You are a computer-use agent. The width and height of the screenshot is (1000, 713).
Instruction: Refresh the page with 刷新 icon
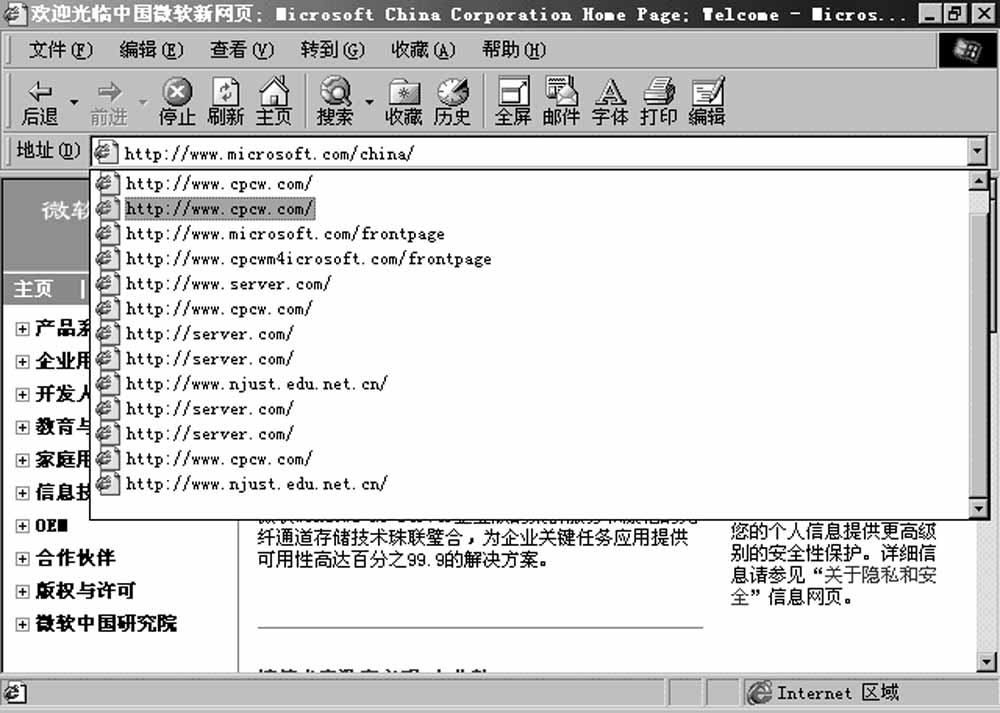(225, 101)
